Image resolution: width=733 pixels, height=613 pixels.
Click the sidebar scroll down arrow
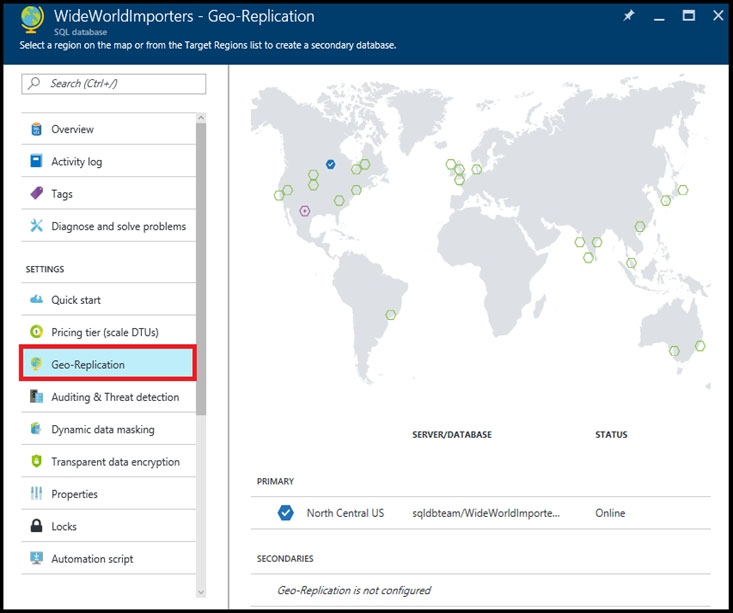201,592
